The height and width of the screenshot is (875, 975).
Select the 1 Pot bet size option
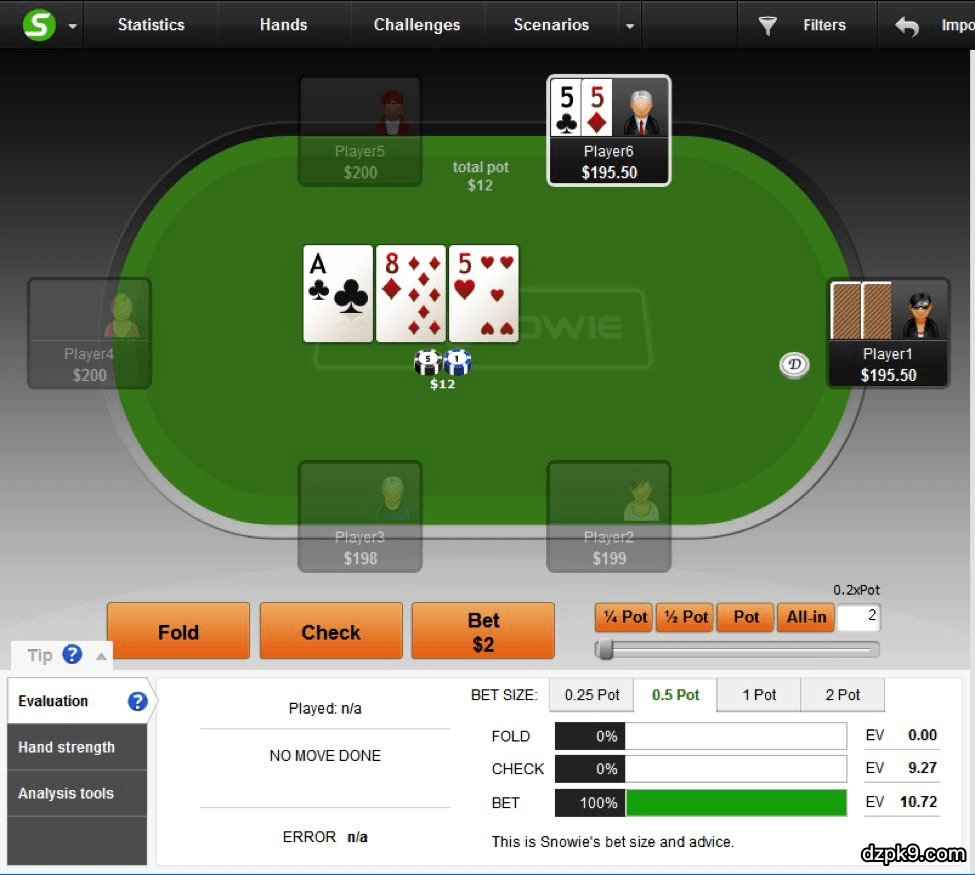[759, 695]
